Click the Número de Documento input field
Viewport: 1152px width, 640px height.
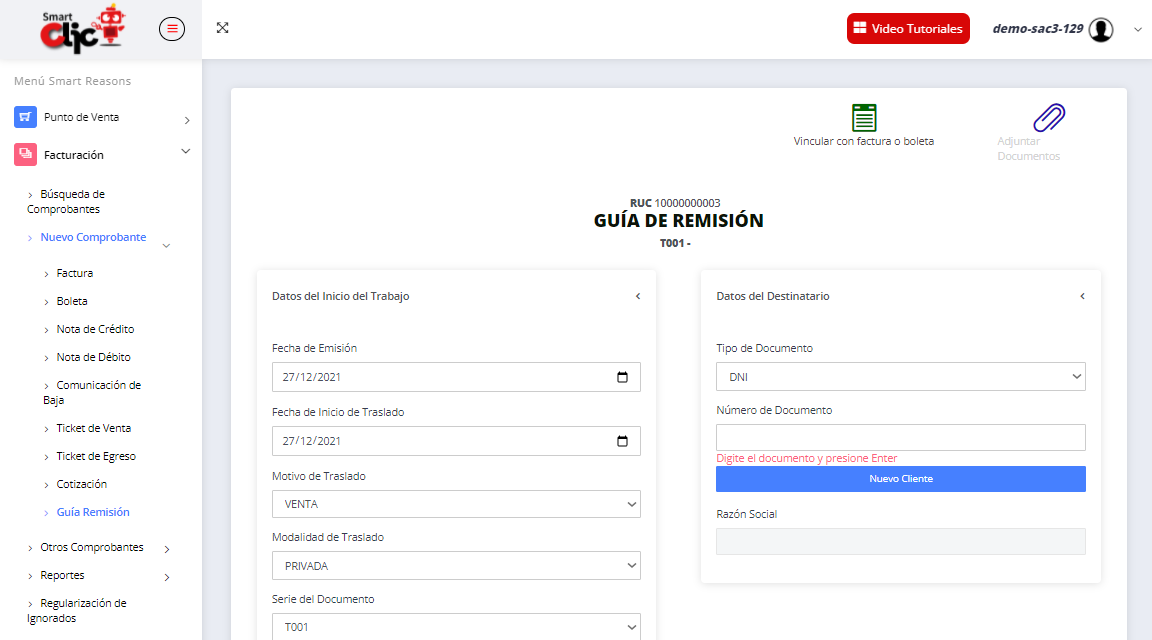900,437
